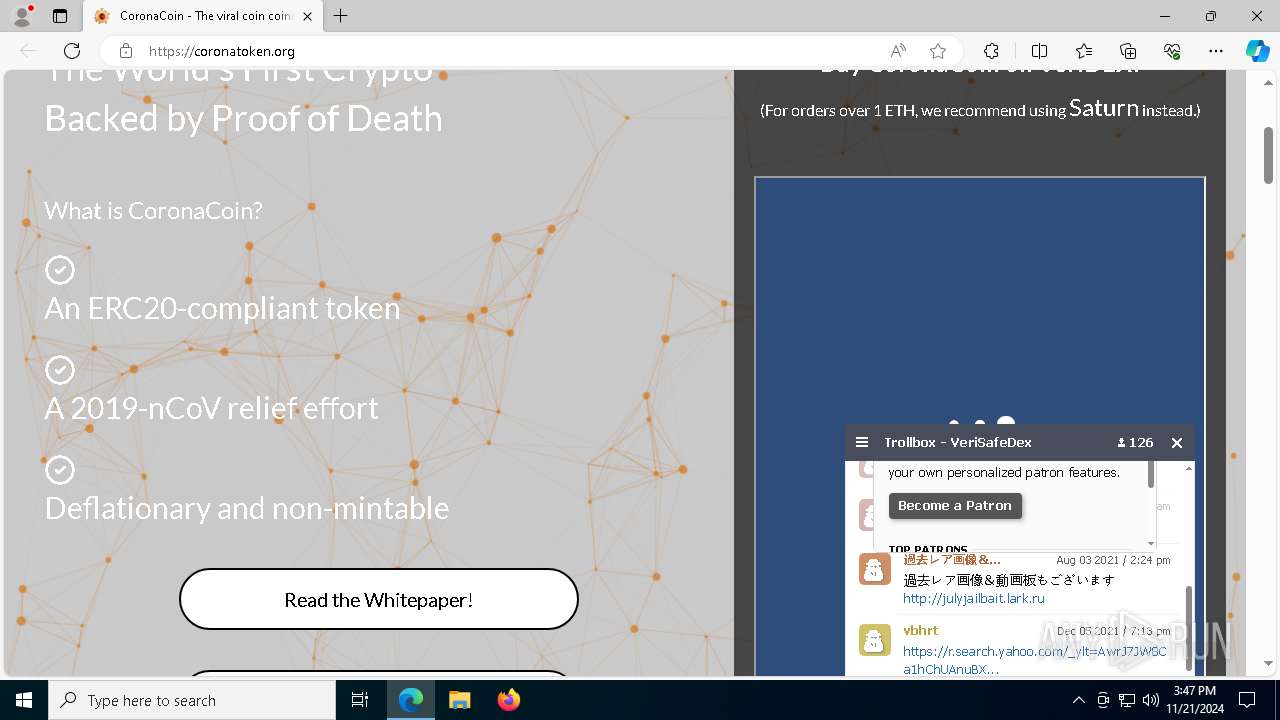
Task: Follow the Saturn link
Action: tap(1104, 108)
